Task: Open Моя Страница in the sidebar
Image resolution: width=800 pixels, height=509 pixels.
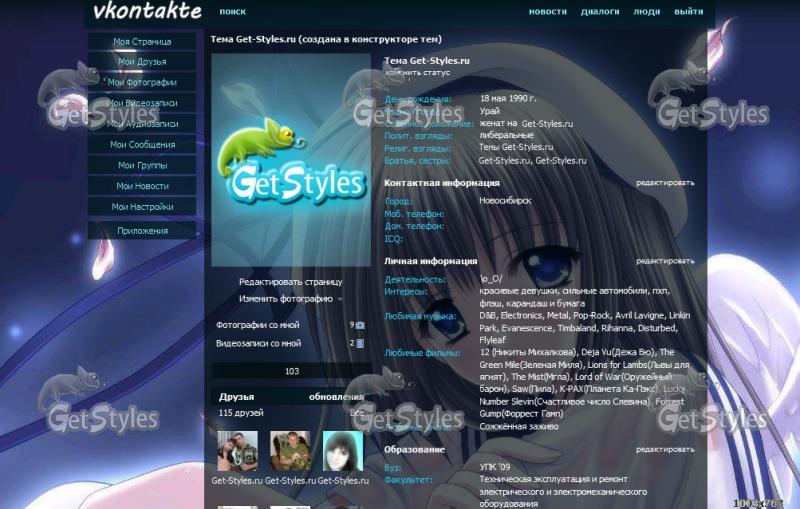Action: click(142, 41)
